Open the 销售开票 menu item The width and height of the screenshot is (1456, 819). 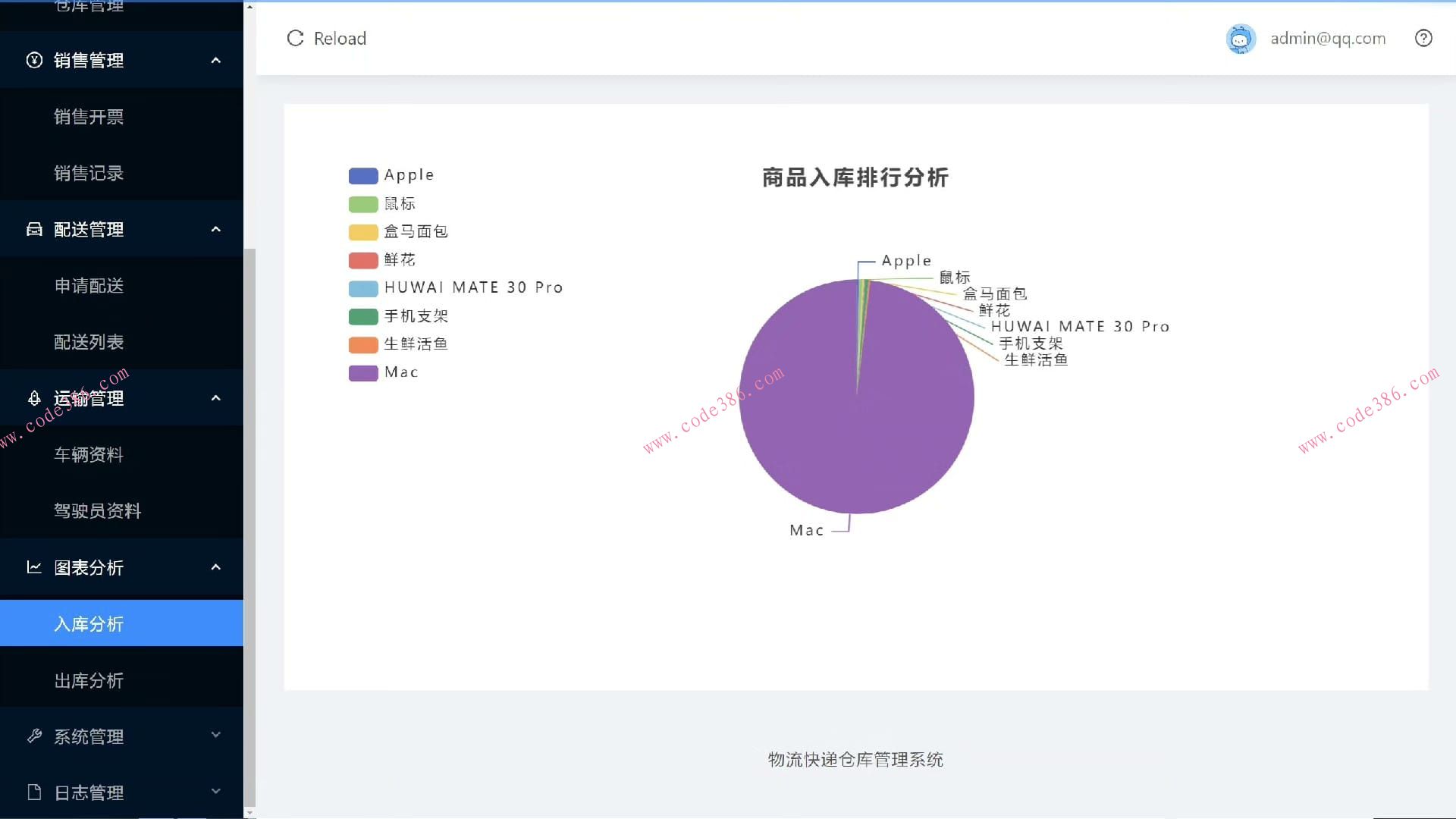click(x=89, y=118)
